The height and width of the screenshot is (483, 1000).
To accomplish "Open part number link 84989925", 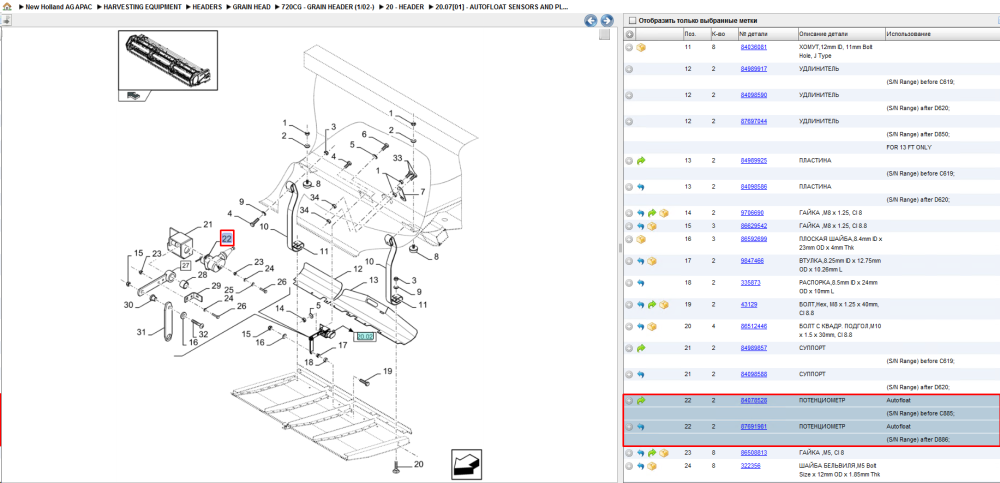I will [x=753, y=161].
